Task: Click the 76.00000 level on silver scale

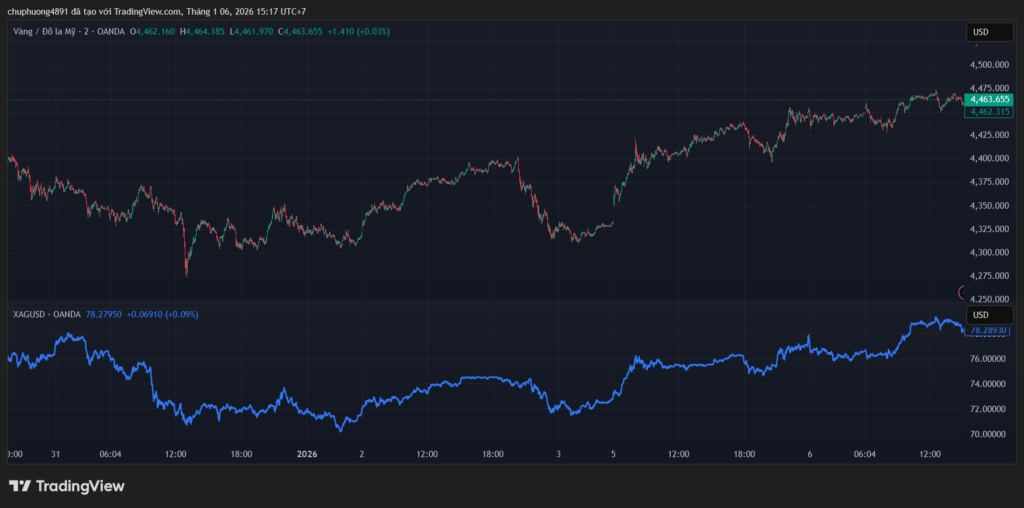Action: pyautogui.click(x=988, y=359)
